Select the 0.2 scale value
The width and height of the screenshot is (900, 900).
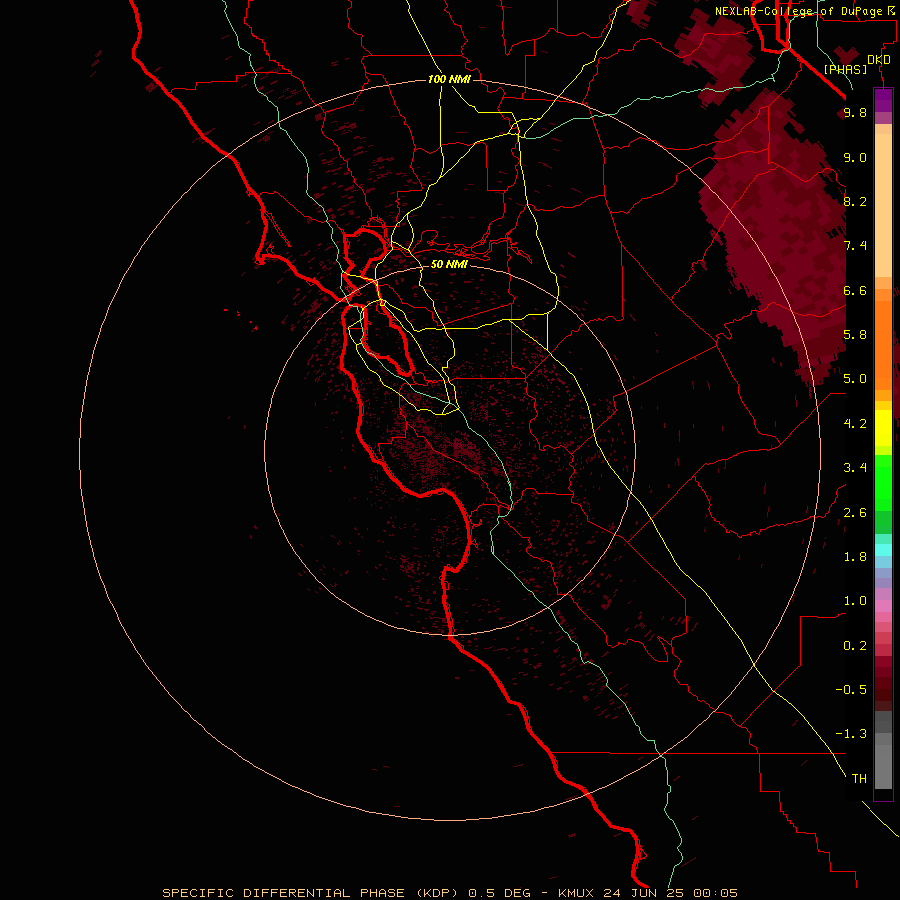[855, 646]
